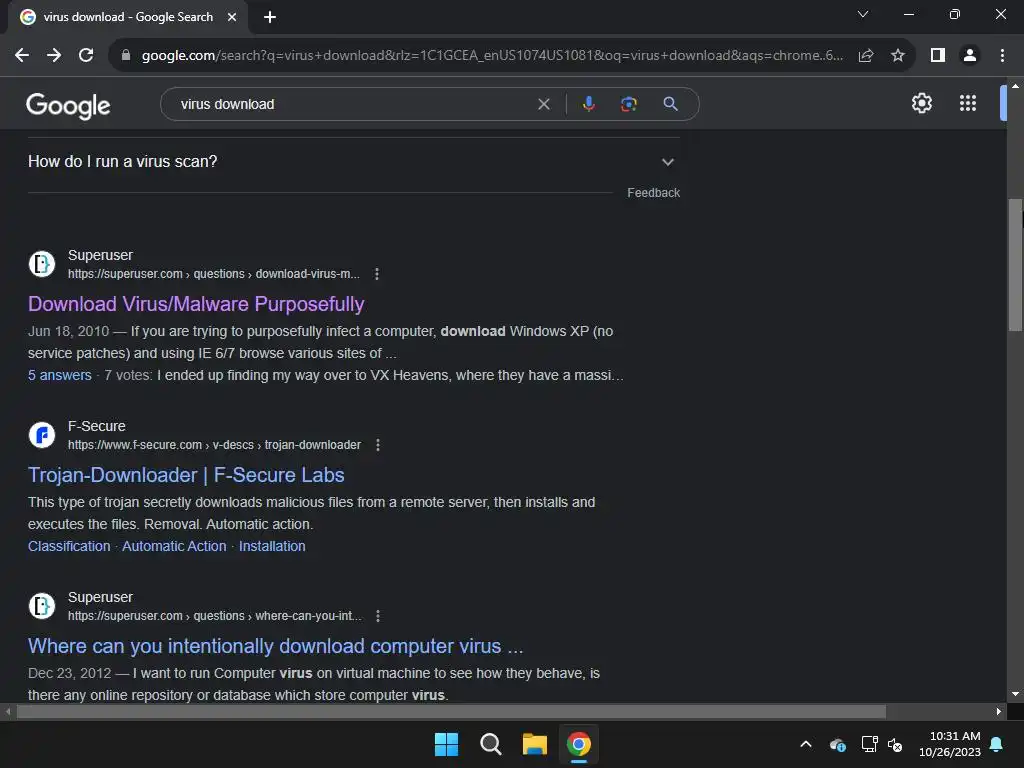Open Download Virus/Malware Purposefully result
The width and height of the screenshot is (1024, 768).
coord(196,304)
